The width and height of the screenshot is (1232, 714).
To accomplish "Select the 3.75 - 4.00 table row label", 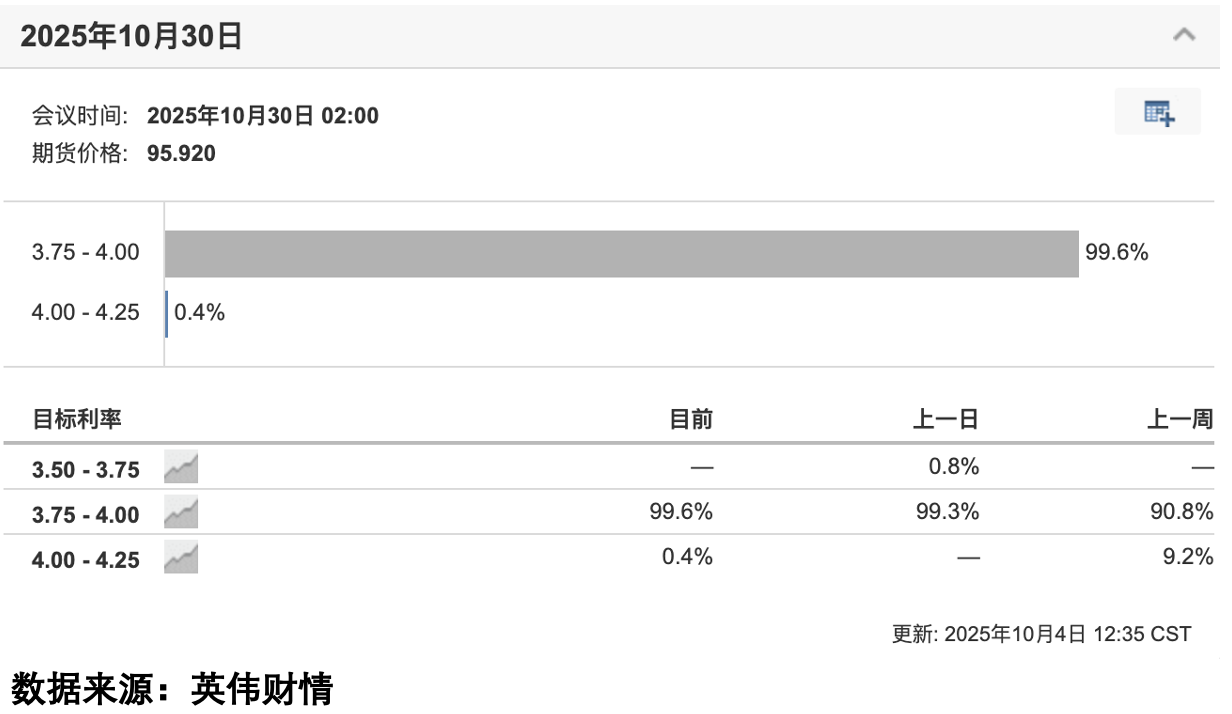I will click(86, 514).
